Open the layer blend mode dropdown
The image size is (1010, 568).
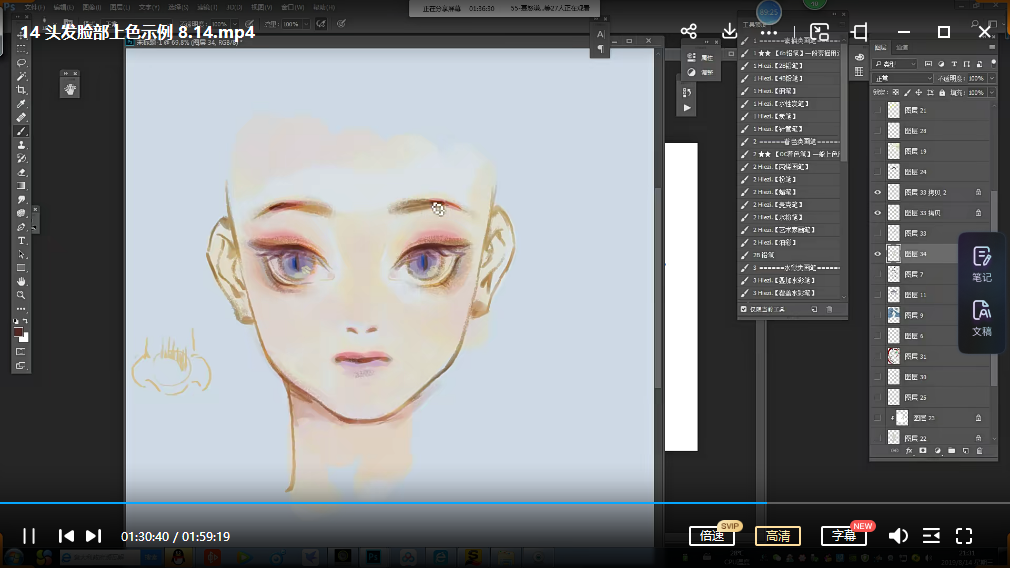pyautogui.click(x=902, y=79)
